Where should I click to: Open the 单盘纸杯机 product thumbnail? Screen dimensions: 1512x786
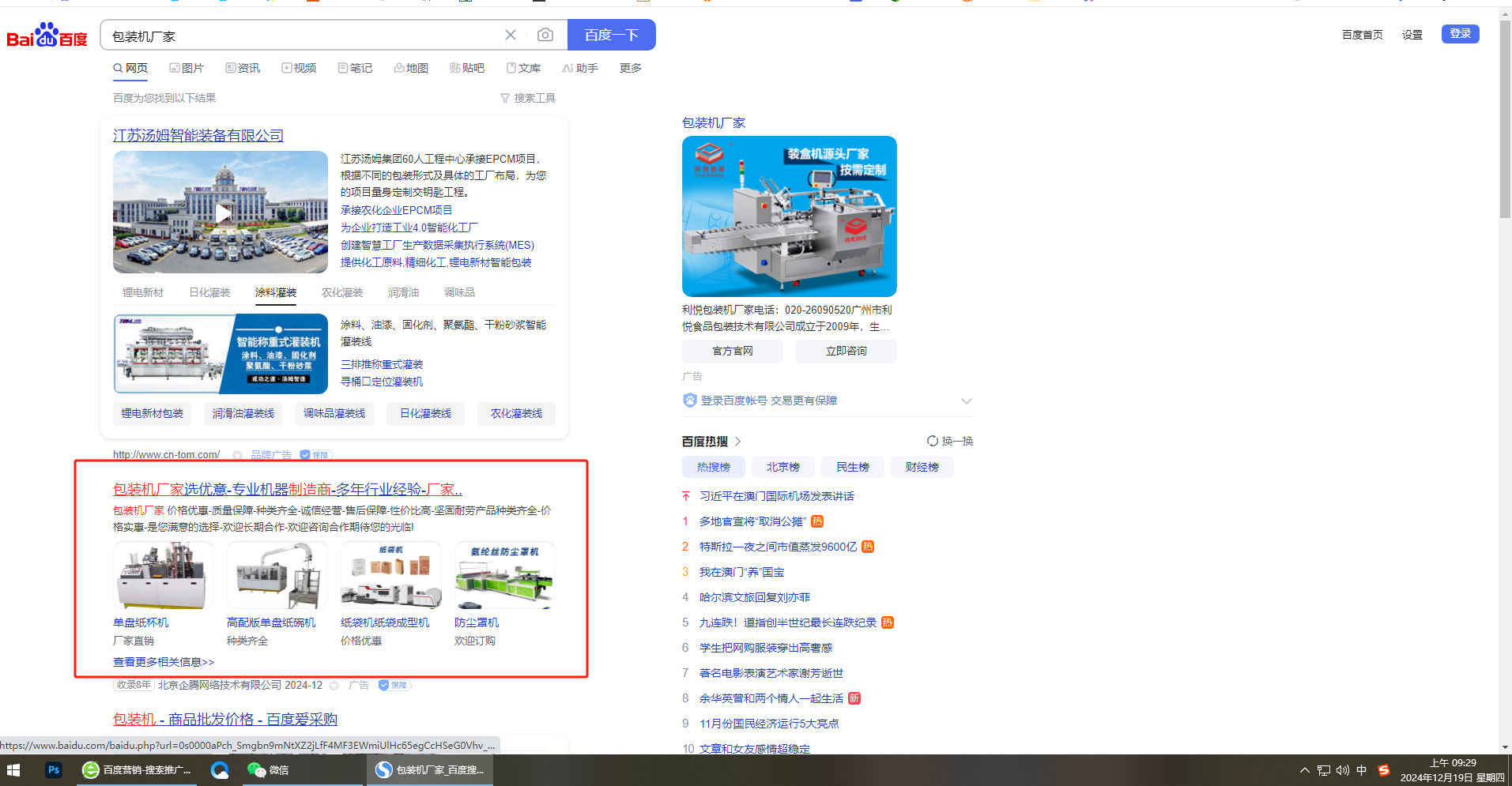tap(164, 575)
